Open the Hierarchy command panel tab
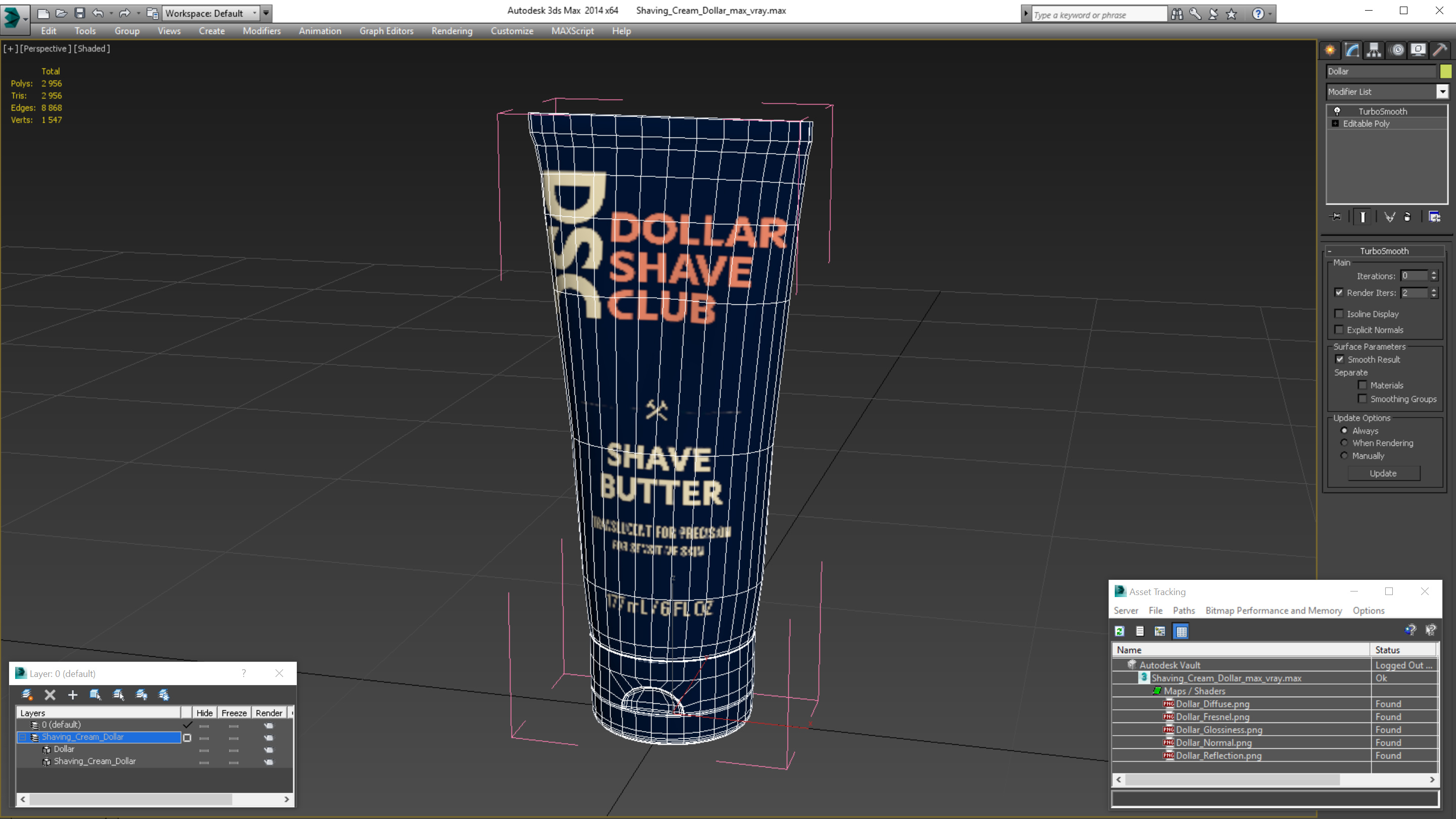Viewport: 1456px width, 819px height. point(1374,51)
